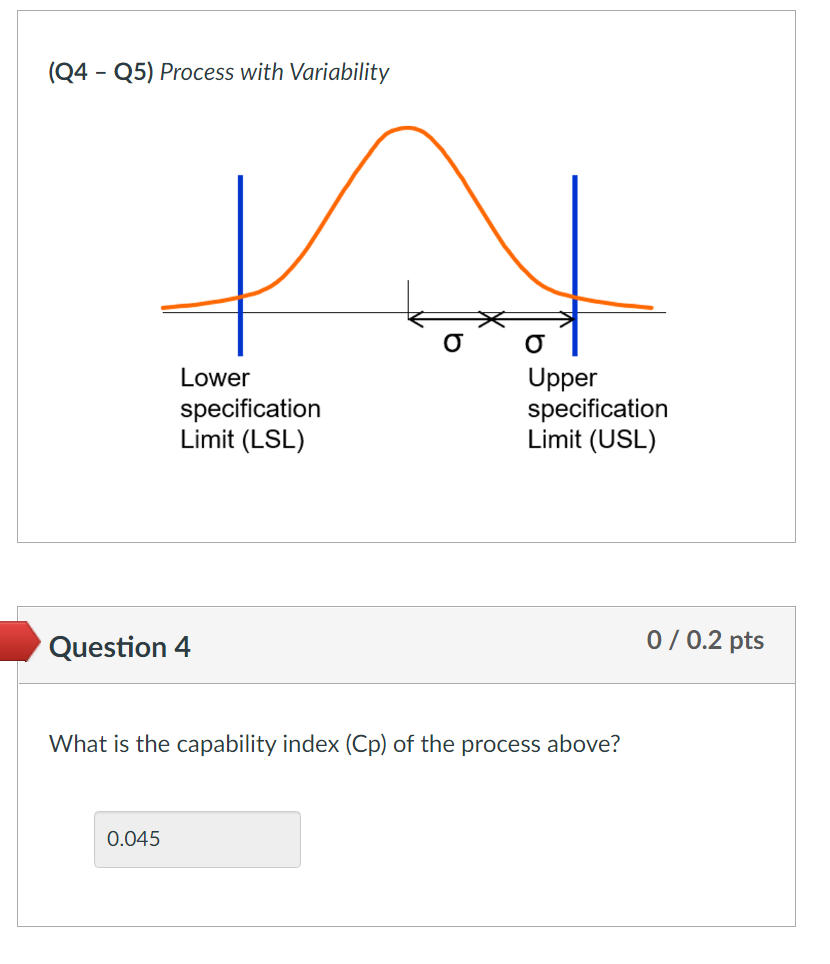Click the Upper specification Limit (USL) text
The width and height of the screenshot is (830, 964).
click(597, 408)
